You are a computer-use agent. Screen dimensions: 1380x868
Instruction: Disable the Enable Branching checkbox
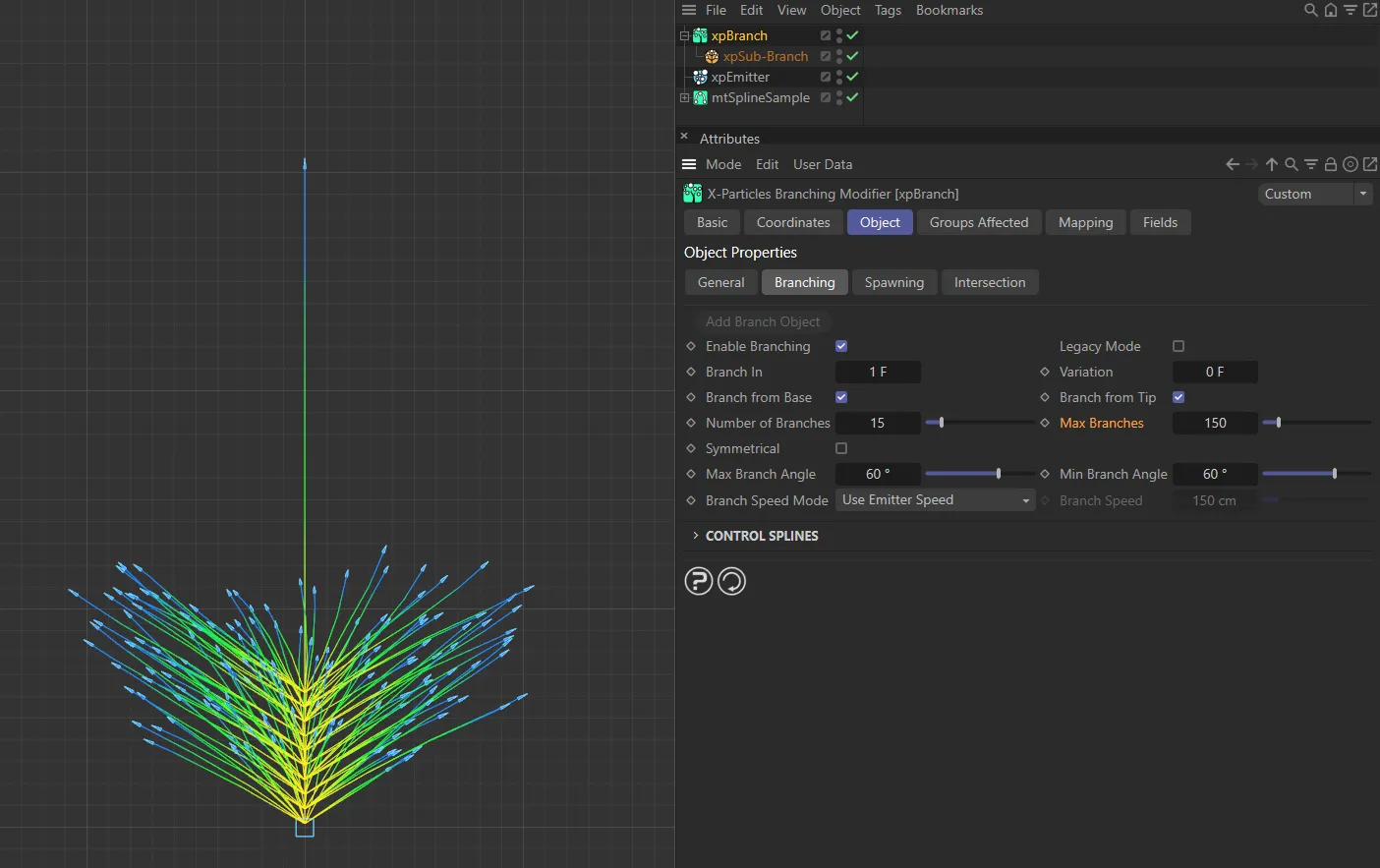click(841, 346)
